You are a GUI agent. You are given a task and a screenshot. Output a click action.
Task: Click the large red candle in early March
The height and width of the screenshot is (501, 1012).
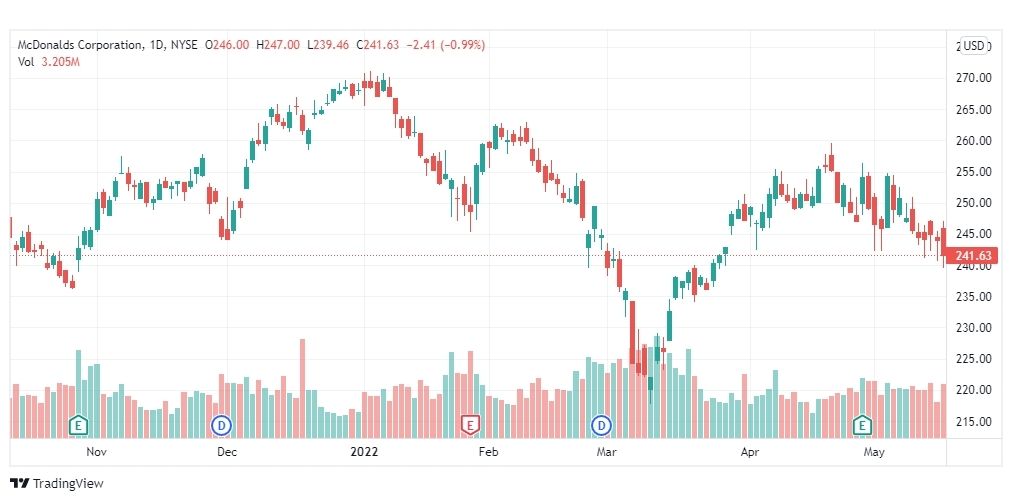coord(632,337)
